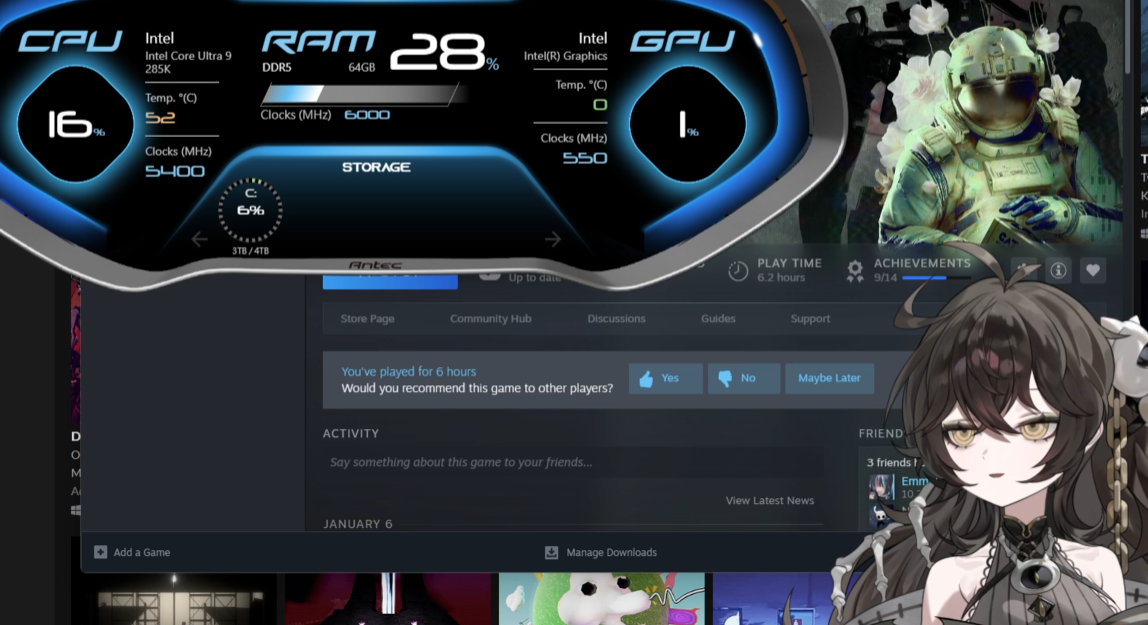Click the 'ACHIEVEMENTS' heading text

(922, 263)
